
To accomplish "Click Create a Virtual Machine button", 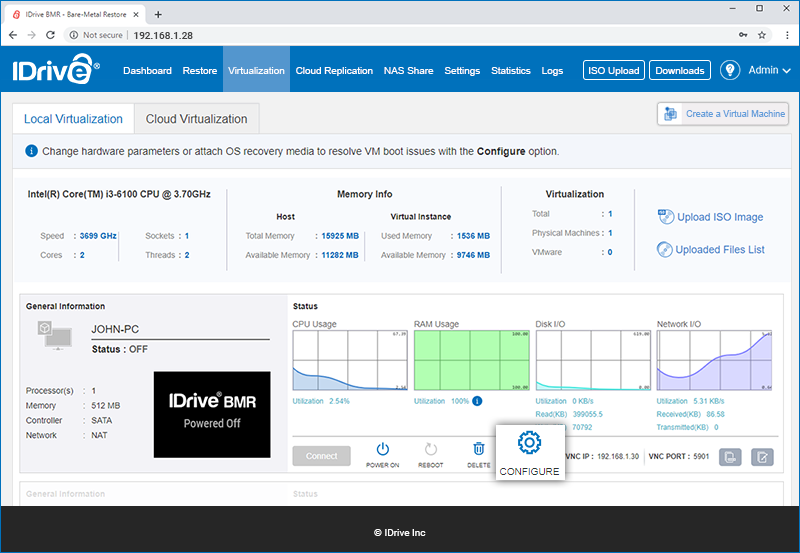I will point(722,114).
